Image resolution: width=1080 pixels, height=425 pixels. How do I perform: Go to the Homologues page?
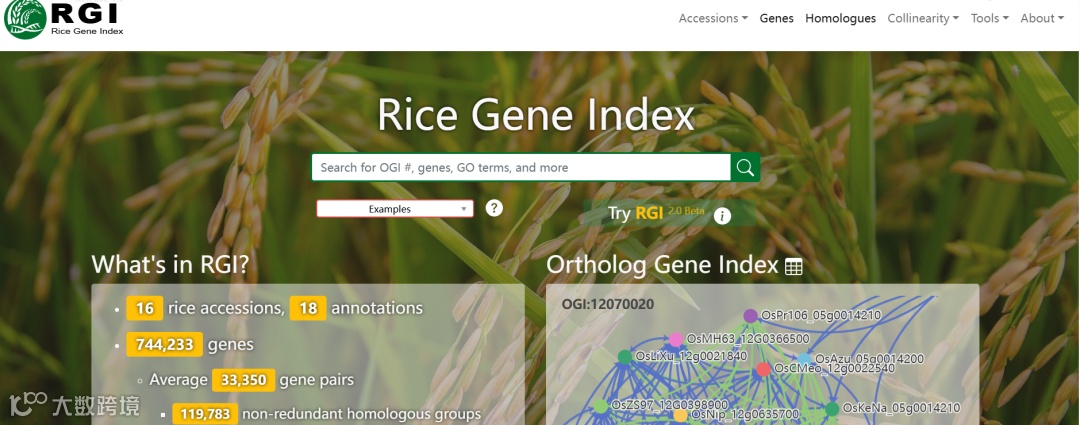[840, 19]
